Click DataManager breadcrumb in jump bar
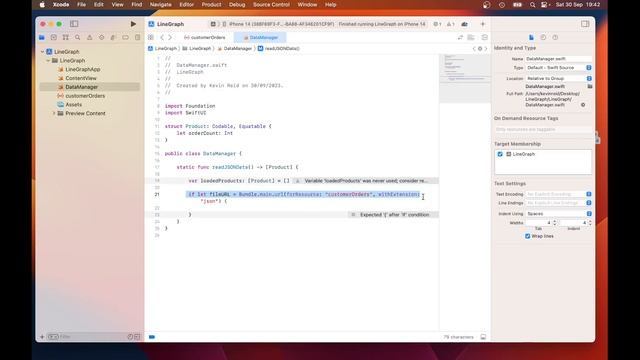The height and width of the screenshot is (360, 640). [235, 49]
